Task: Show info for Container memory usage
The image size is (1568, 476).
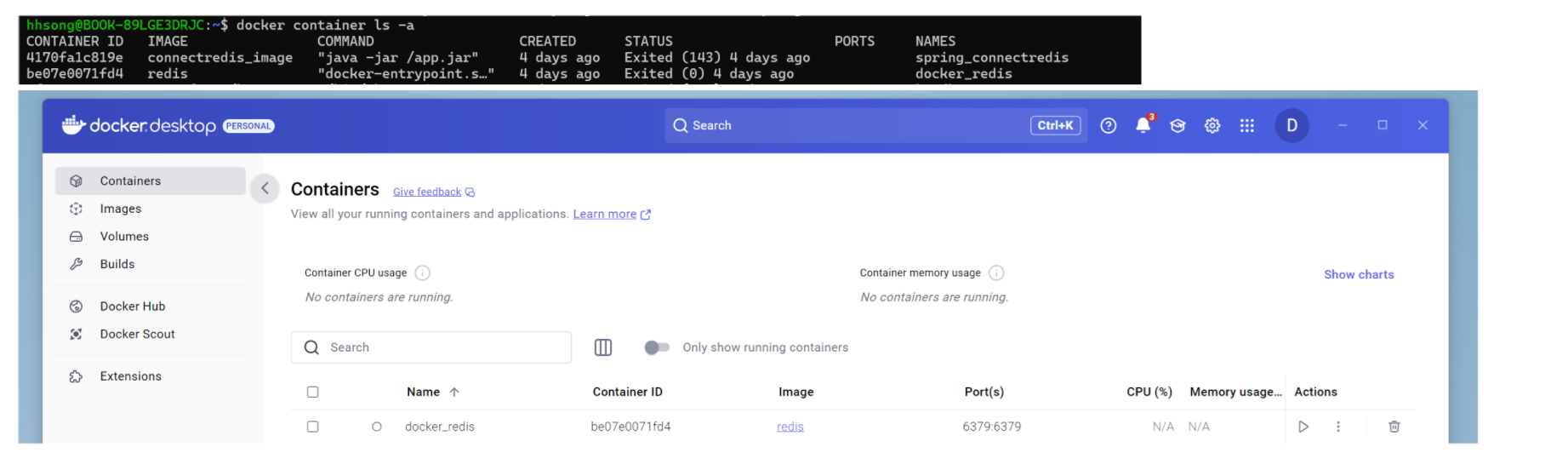Action: (996, 272)
